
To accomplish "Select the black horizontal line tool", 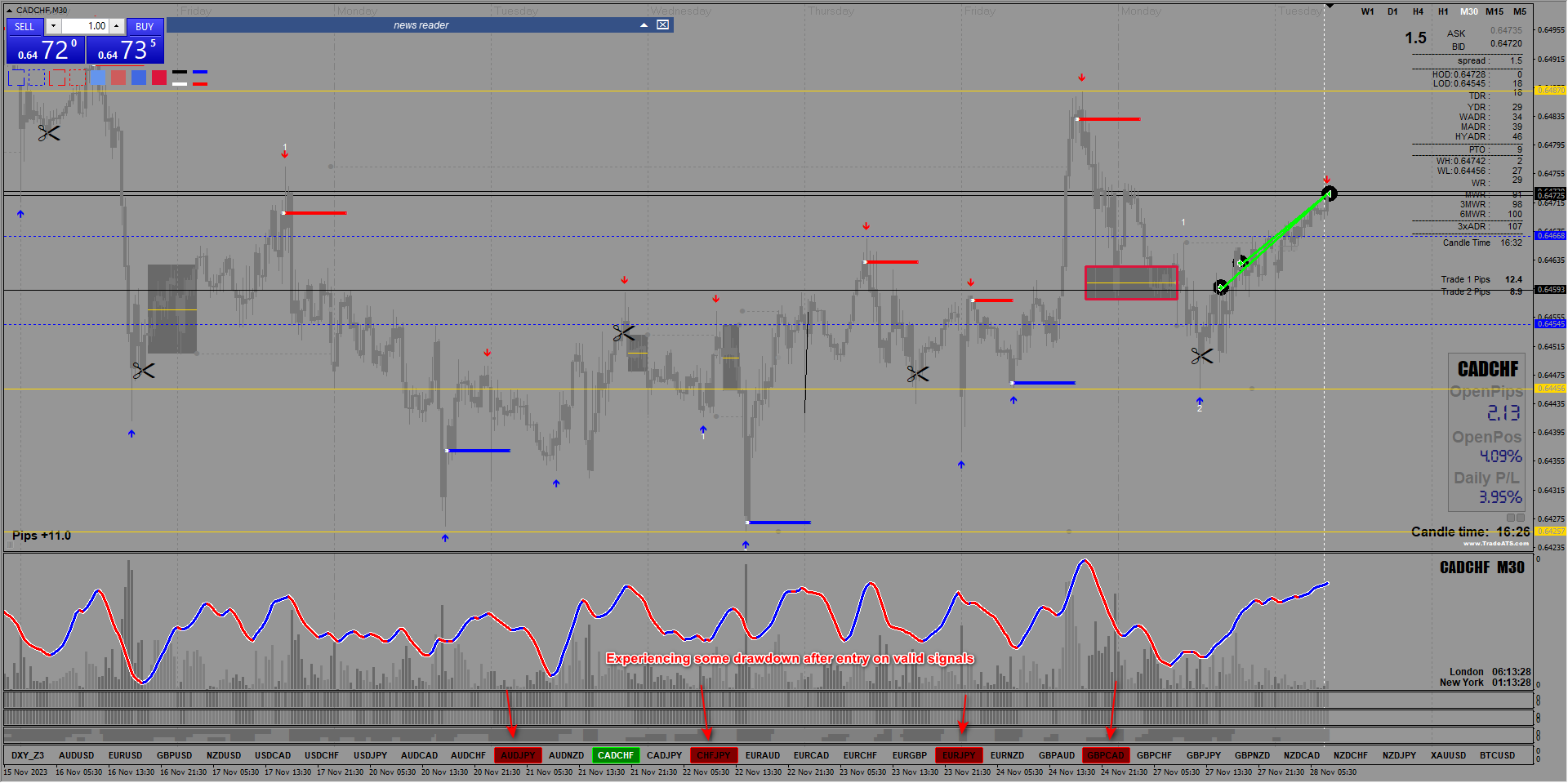I will (x=180, y=72).
